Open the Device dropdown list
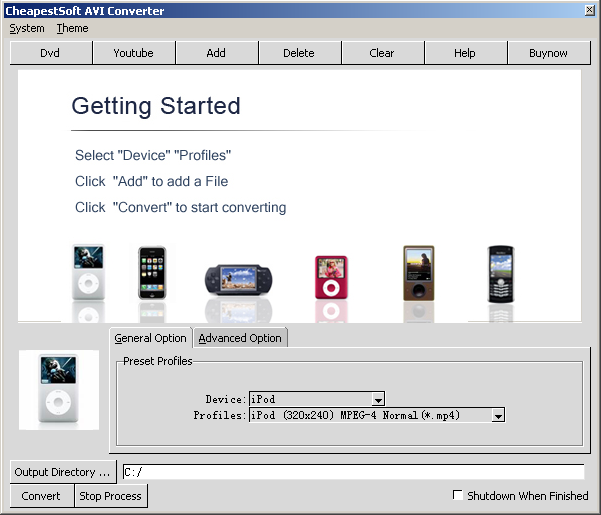Image resolution: width=601 pixels, height=515 pixels. 378,399
